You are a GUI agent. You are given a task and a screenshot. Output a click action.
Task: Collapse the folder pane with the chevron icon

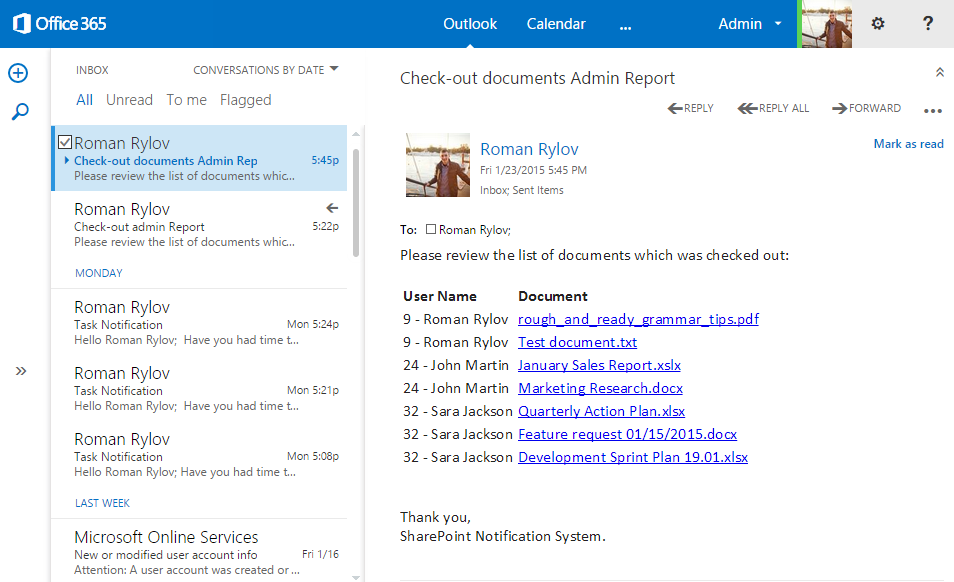click(x=21, y=370)
